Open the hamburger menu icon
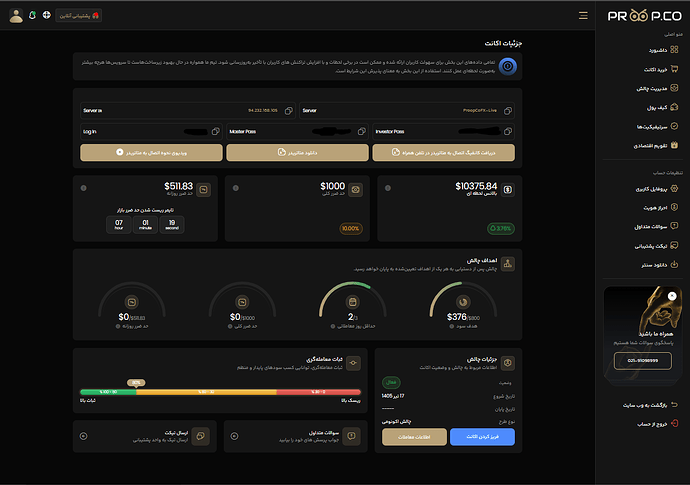 point(583,16)
